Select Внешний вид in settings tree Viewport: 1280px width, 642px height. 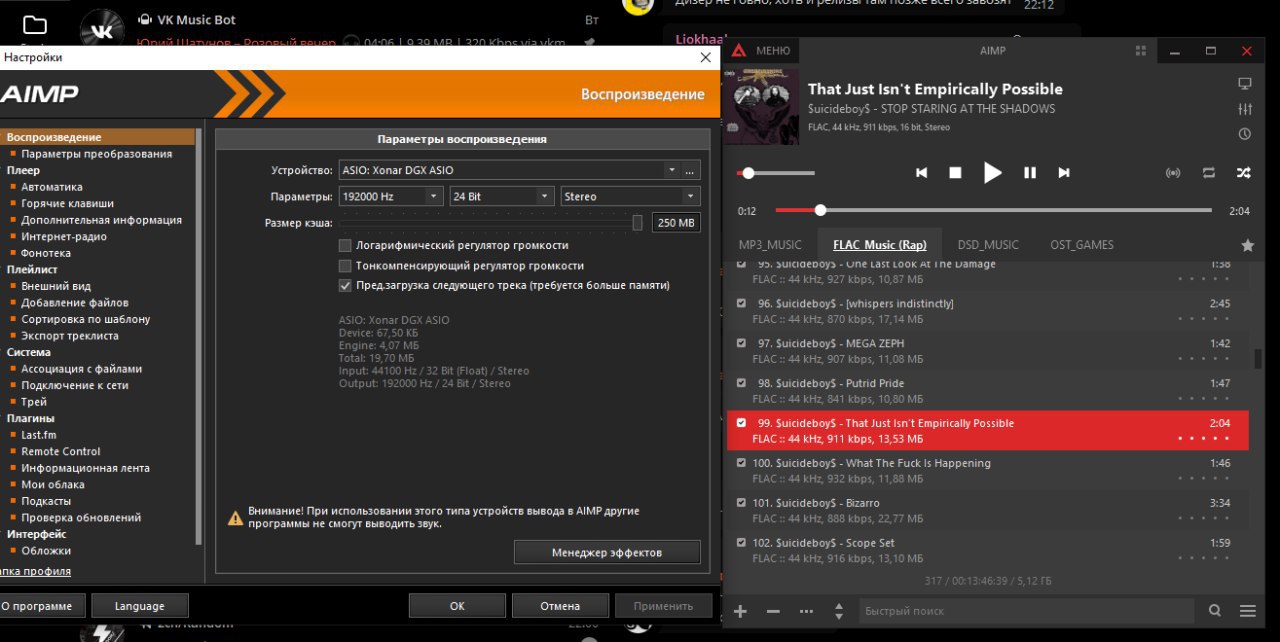pos(56,286)
